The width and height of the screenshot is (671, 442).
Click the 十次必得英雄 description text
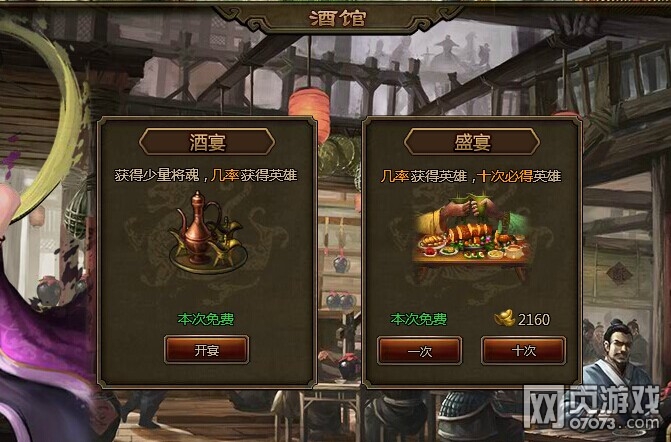click(x=520, y=176)
